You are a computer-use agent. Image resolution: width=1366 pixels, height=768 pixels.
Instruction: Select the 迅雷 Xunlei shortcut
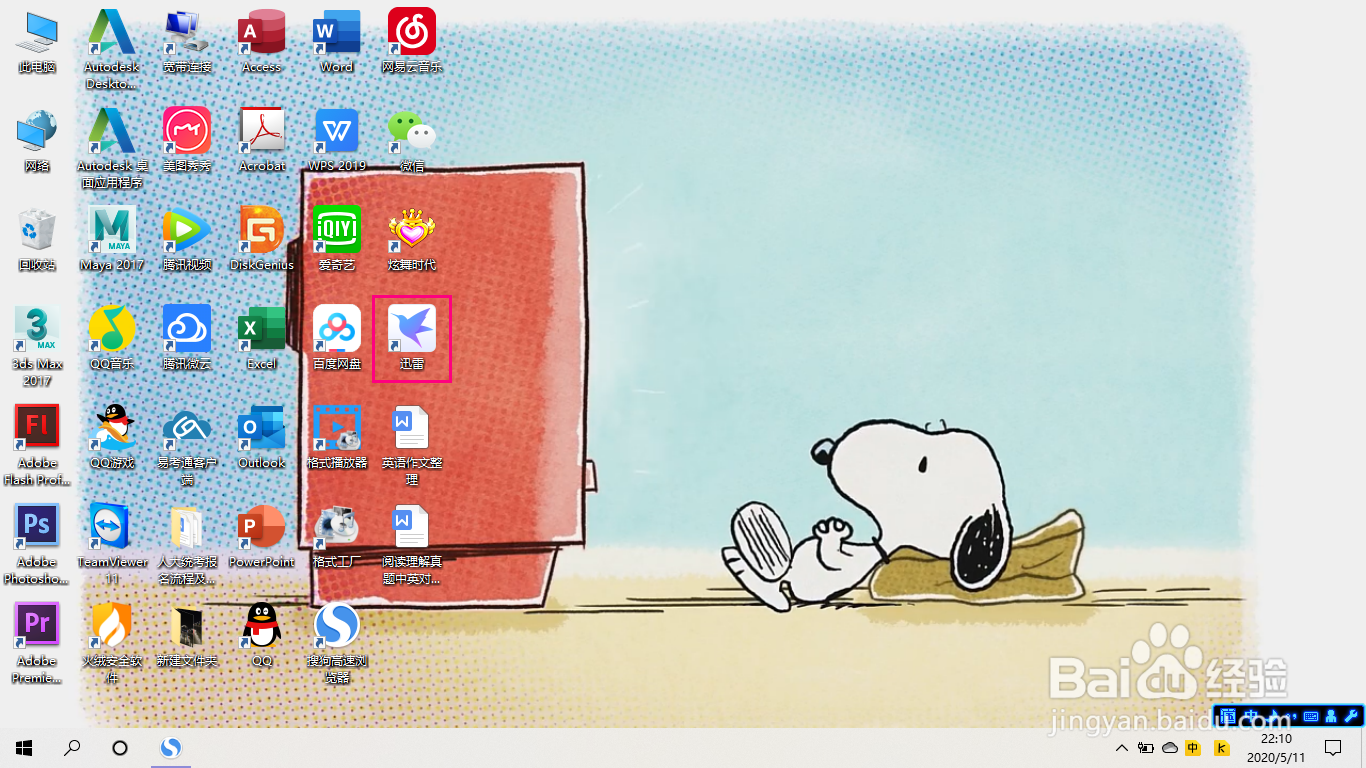tap(412, 339)
